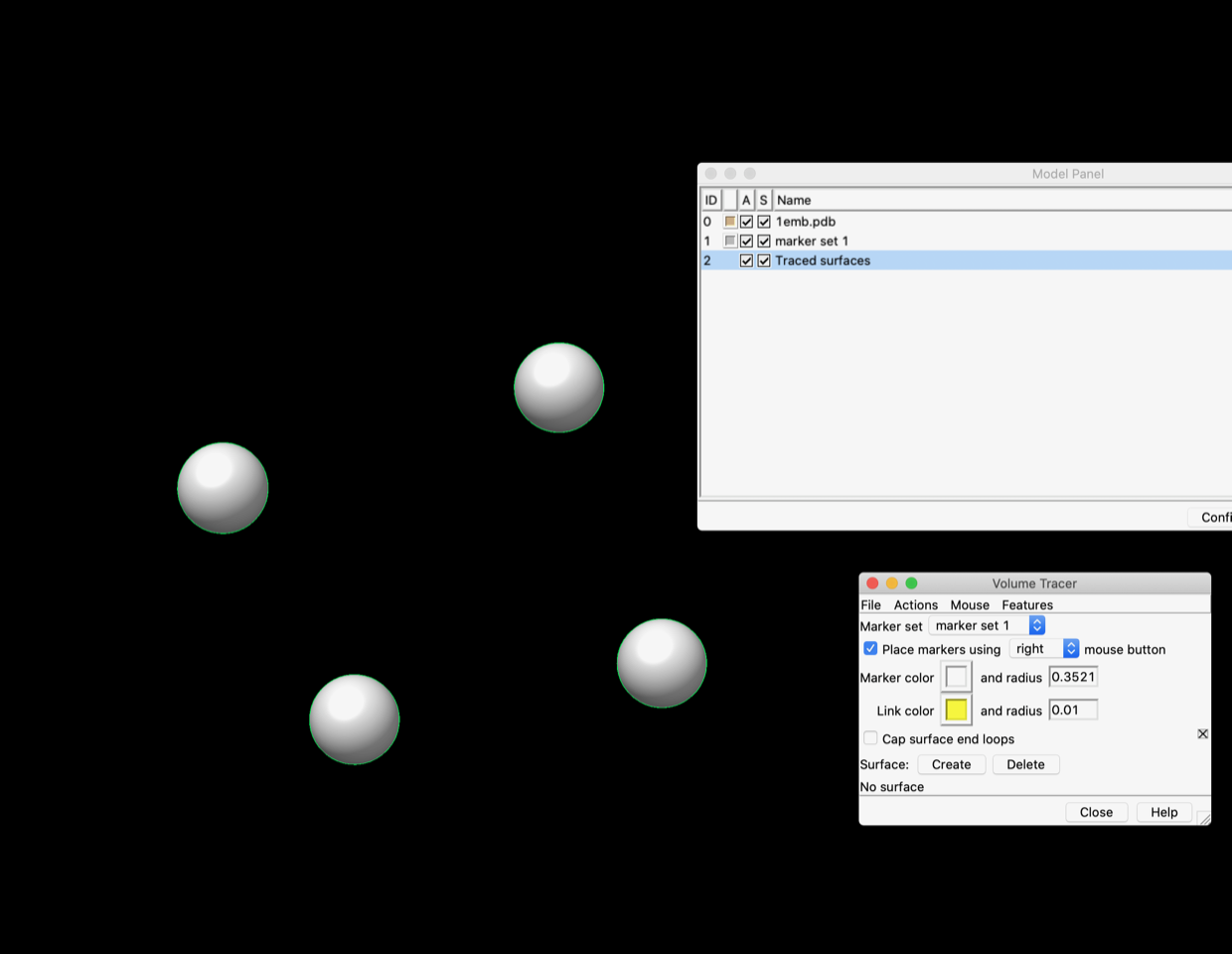Open the Actions menu in Volume Tracer

click(915, 605)
